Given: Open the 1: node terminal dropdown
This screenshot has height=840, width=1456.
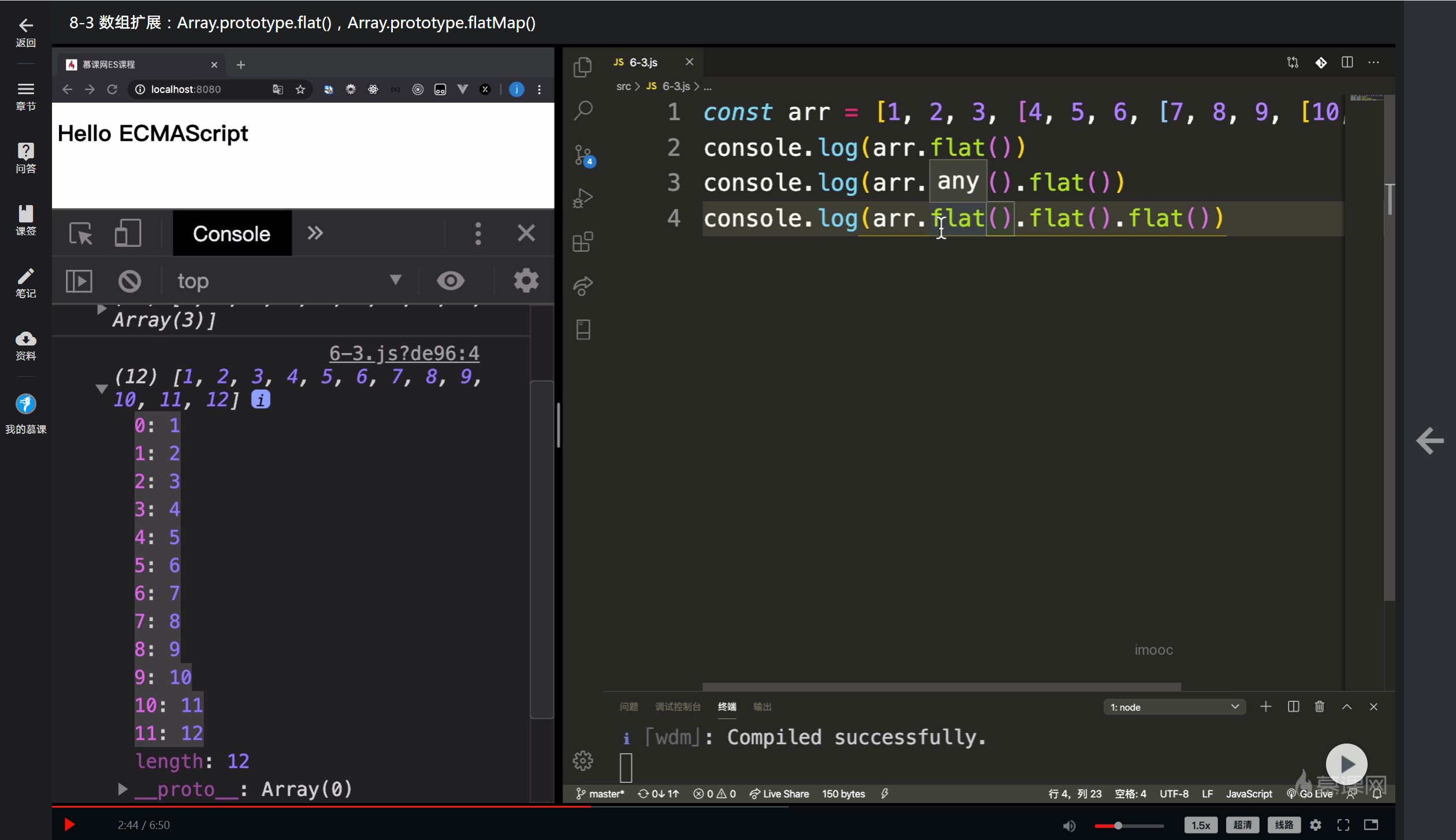Looking at the screenshot, I should pyautogui.click(x=1174, y=707).
